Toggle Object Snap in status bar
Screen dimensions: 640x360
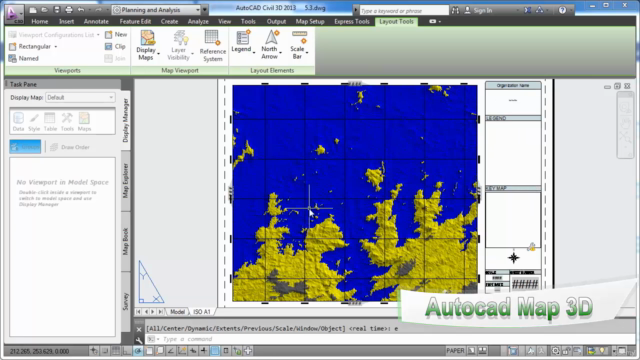tap(149, 351)
